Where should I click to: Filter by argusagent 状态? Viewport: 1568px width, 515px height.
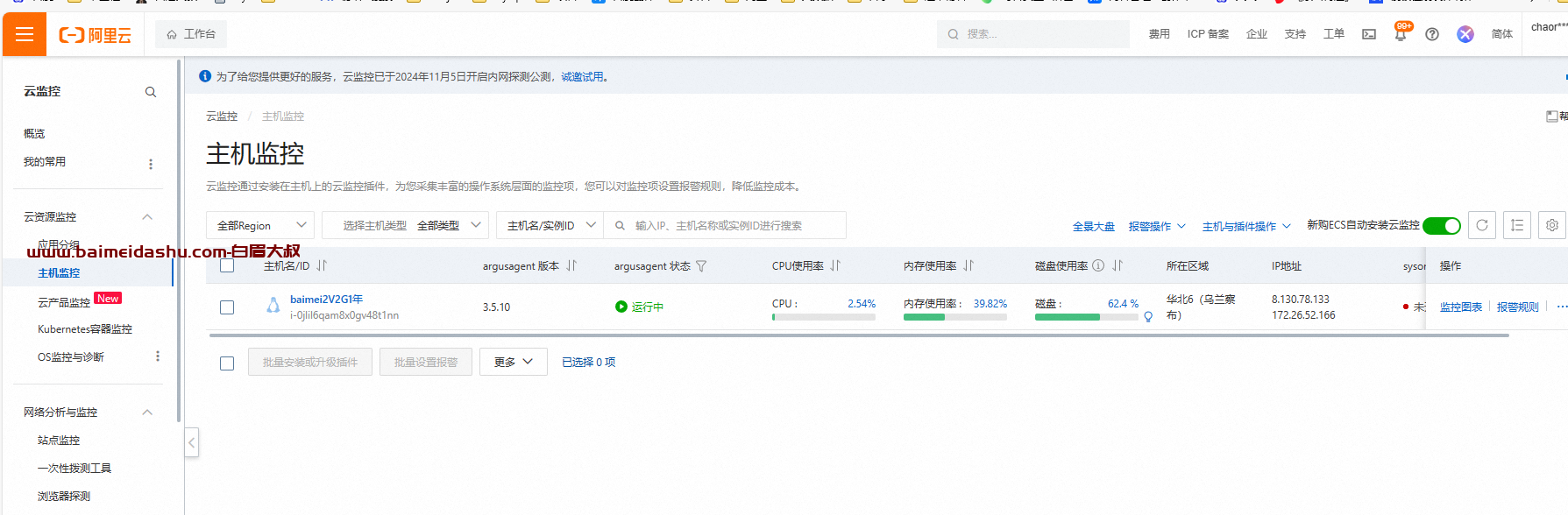[x=701, y=265]
